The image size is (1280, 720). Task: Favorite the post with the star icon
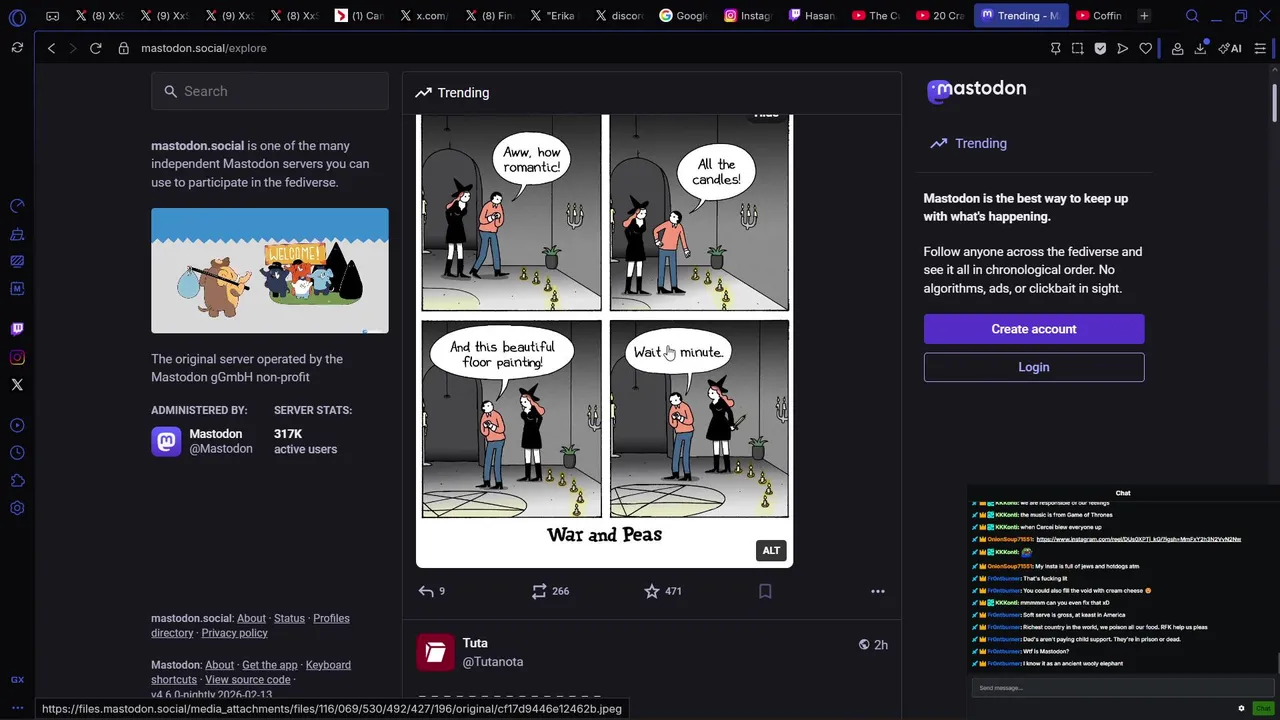click(663, 591)
